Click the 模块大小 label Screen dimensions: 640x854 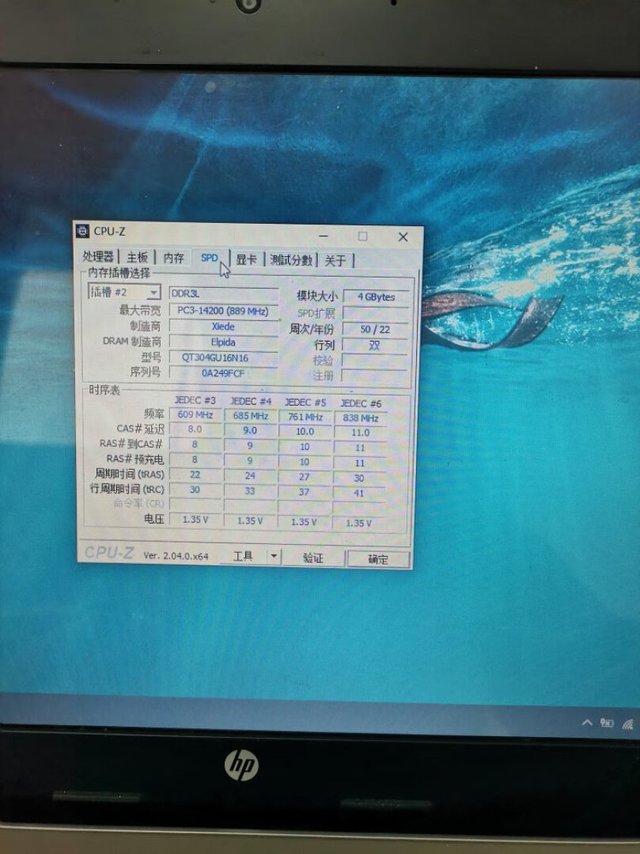[317, 296]
